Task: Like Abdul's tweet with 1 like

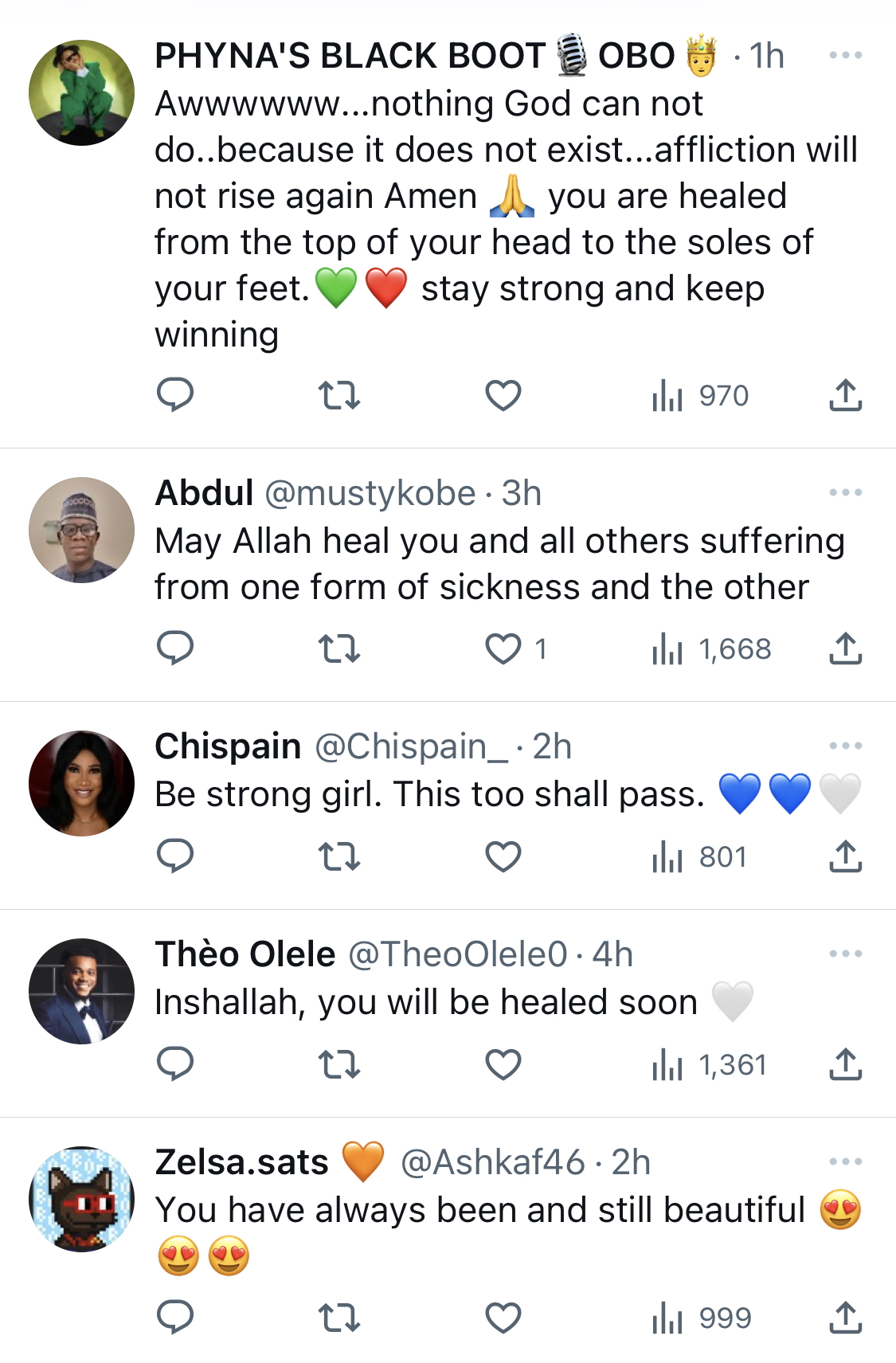Action: click(x=515, y=648)
